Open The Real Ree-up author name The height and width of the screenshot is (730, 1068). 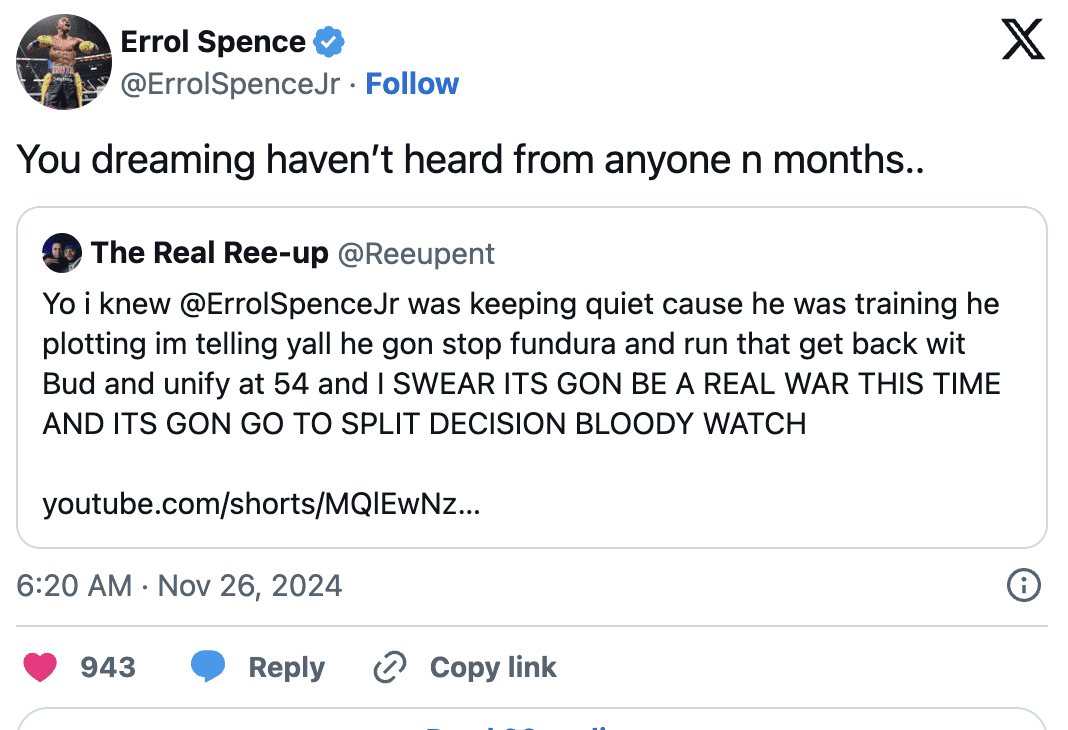210,254
